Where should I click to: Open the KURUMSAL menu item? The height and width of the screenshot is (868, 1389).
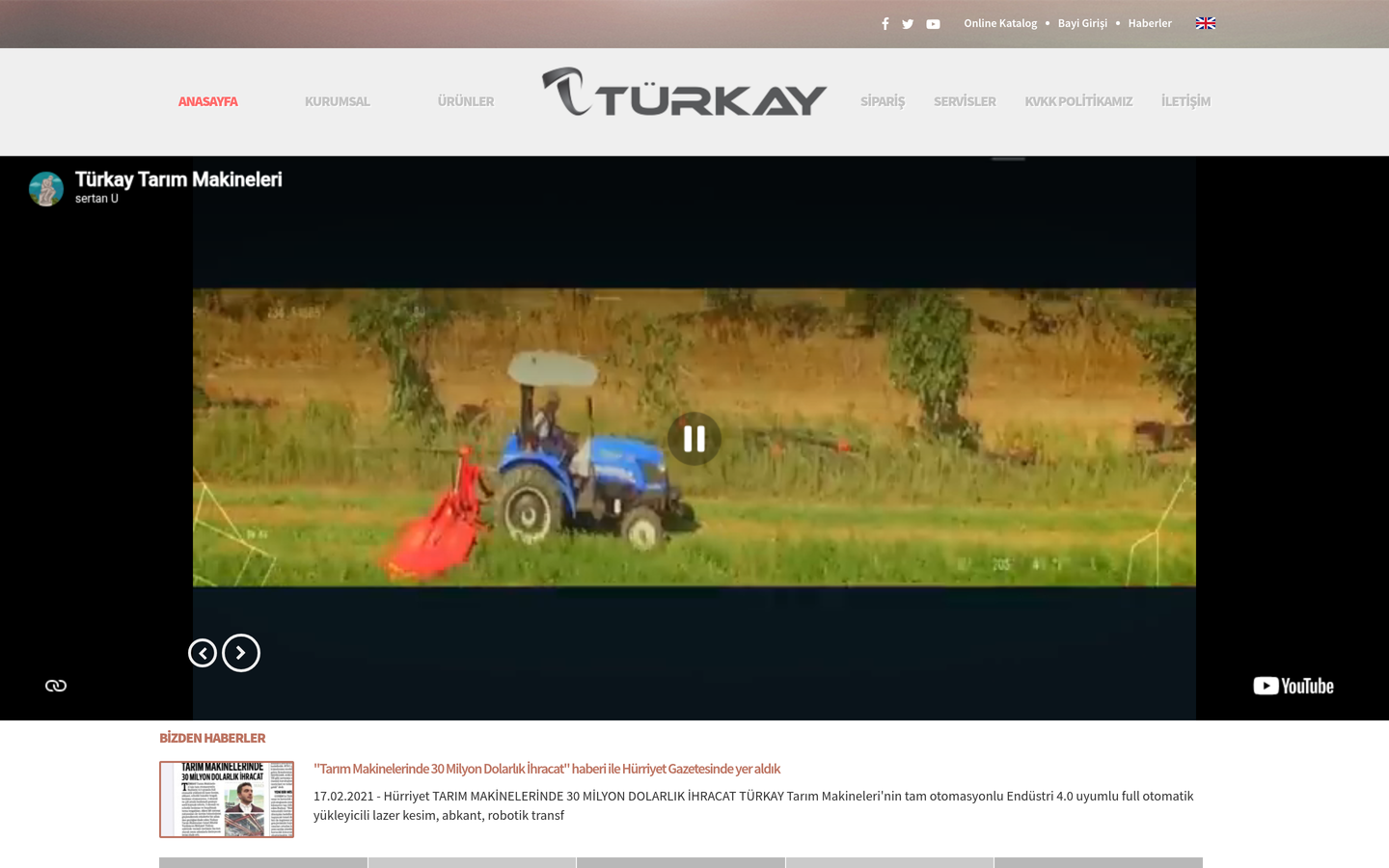click(338, 101)
